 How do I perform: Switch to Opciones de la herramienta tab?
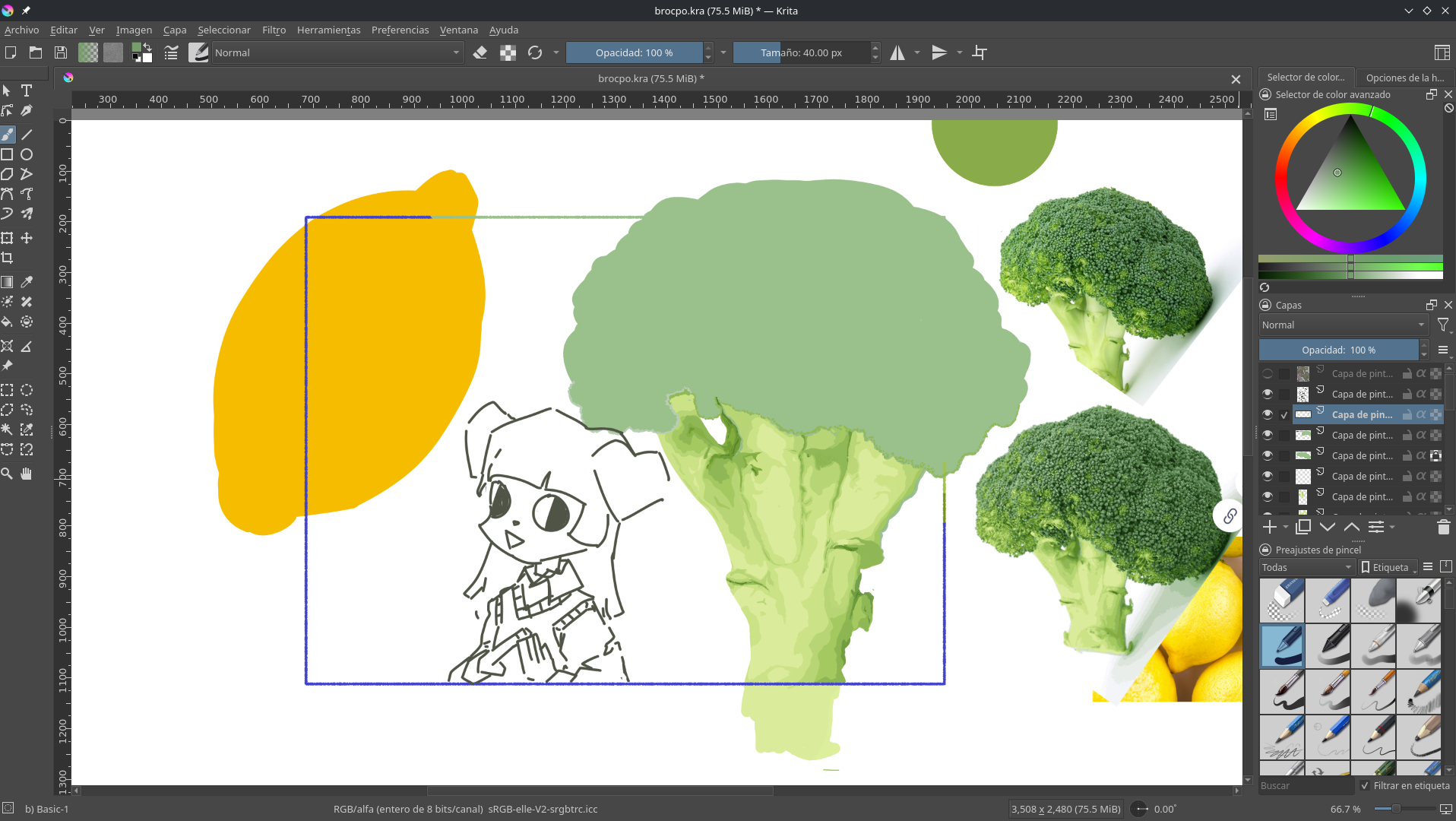click(x=1404, y=78)
